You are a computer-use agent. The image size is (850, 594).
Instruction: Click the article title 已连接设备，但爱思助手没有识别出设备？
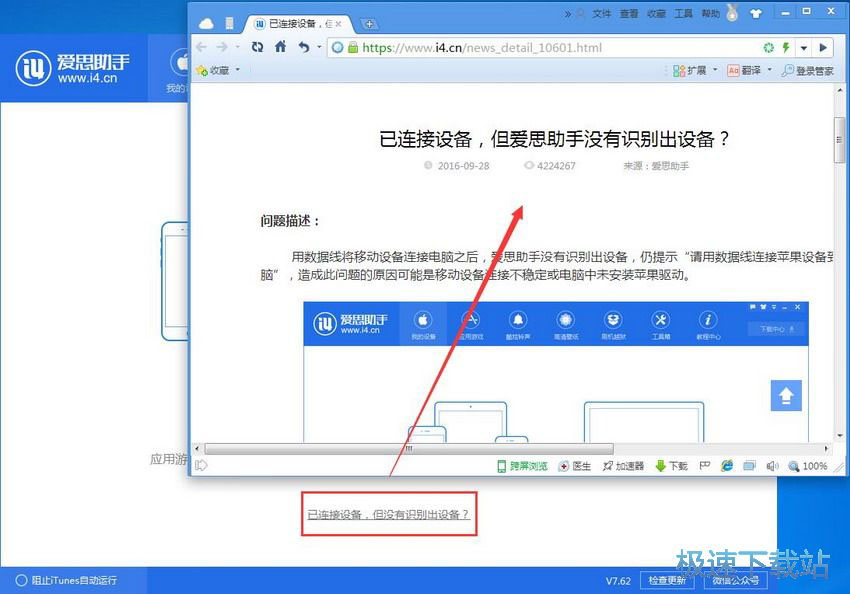pyautogui.click(x=555, y=139)
